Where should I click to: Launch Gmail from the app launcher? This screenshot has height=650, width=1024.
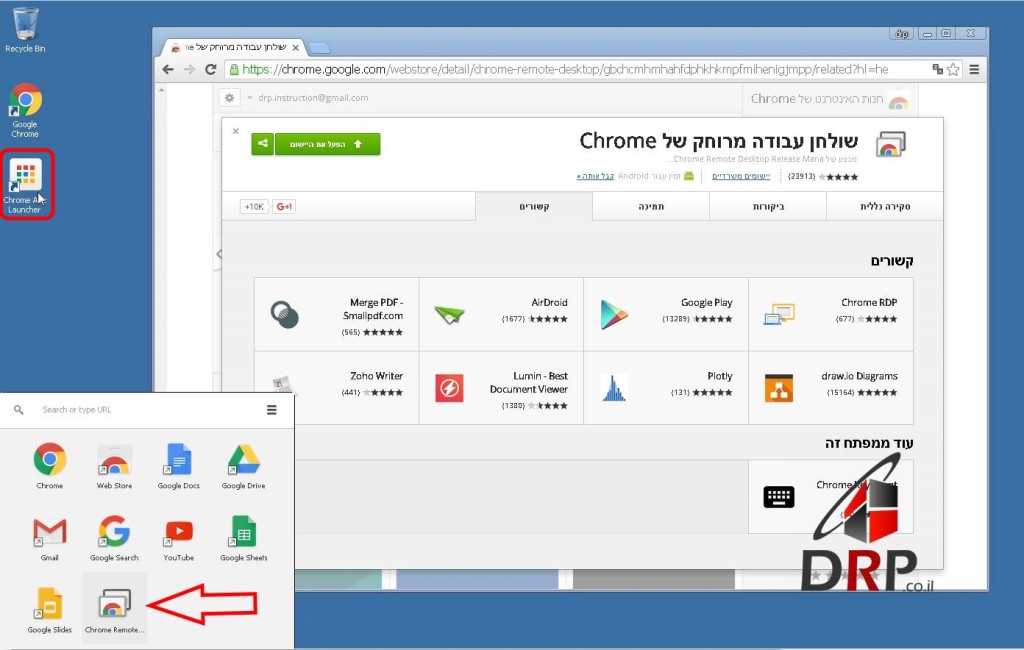click(x=49, y=534)
